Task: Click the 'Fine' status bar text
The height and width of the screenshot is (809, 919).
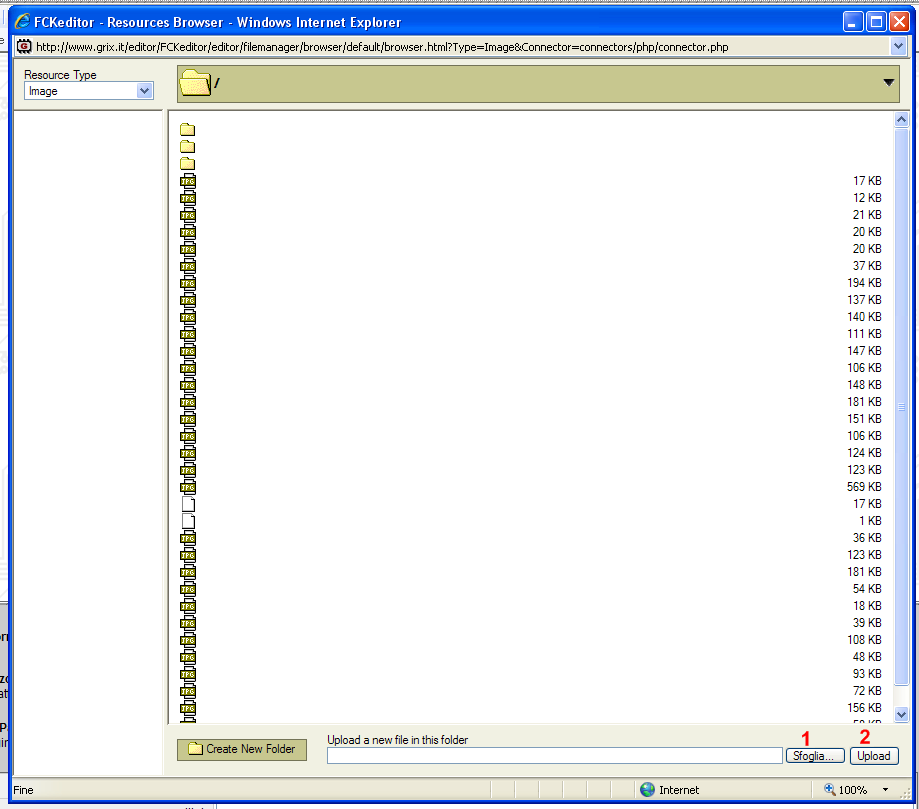Action: [x=23, y=790]
